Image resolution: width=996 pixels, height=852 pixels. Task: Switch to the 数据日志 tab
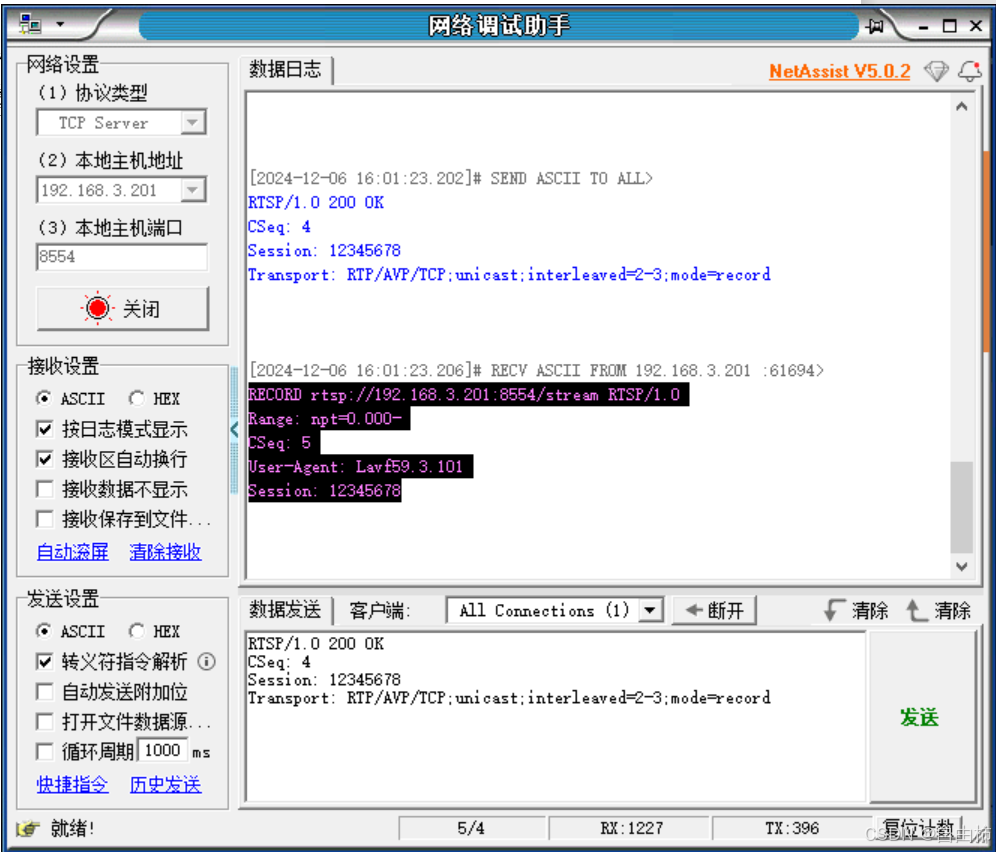[285, 69]
